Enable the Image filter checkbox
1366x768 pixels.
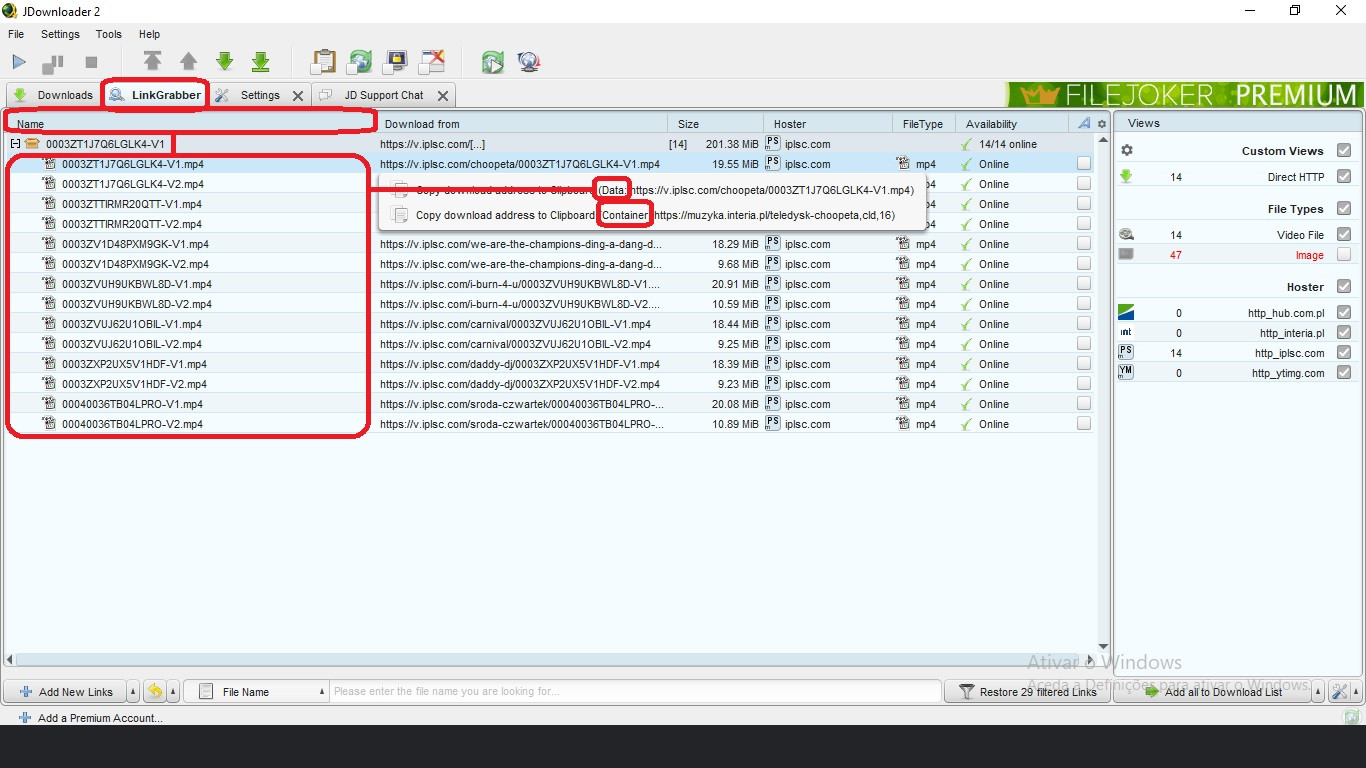tap(1343, 255)
